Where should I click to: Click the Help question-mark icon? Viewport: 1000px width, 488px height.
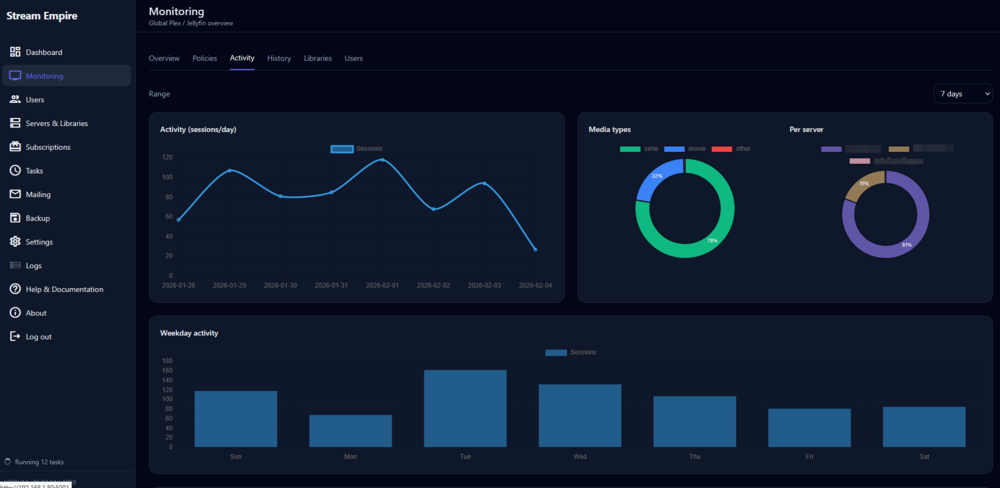[15, 289]
